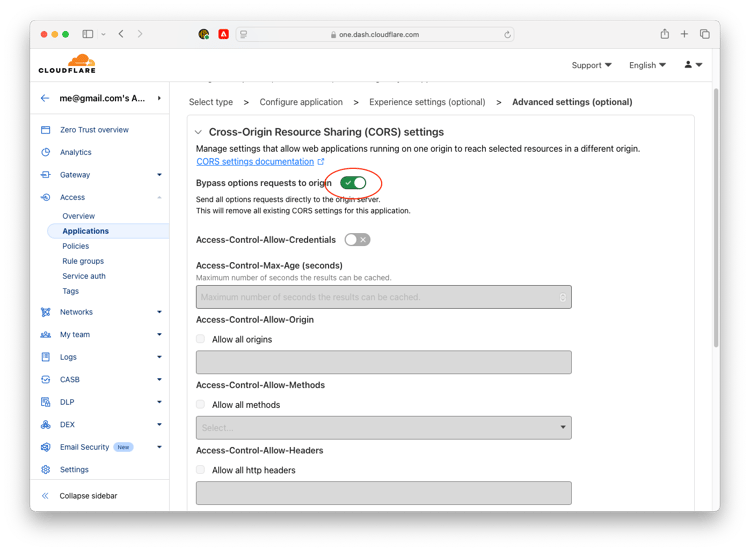Open a new tab with the plus icon

tap(684, 34)
